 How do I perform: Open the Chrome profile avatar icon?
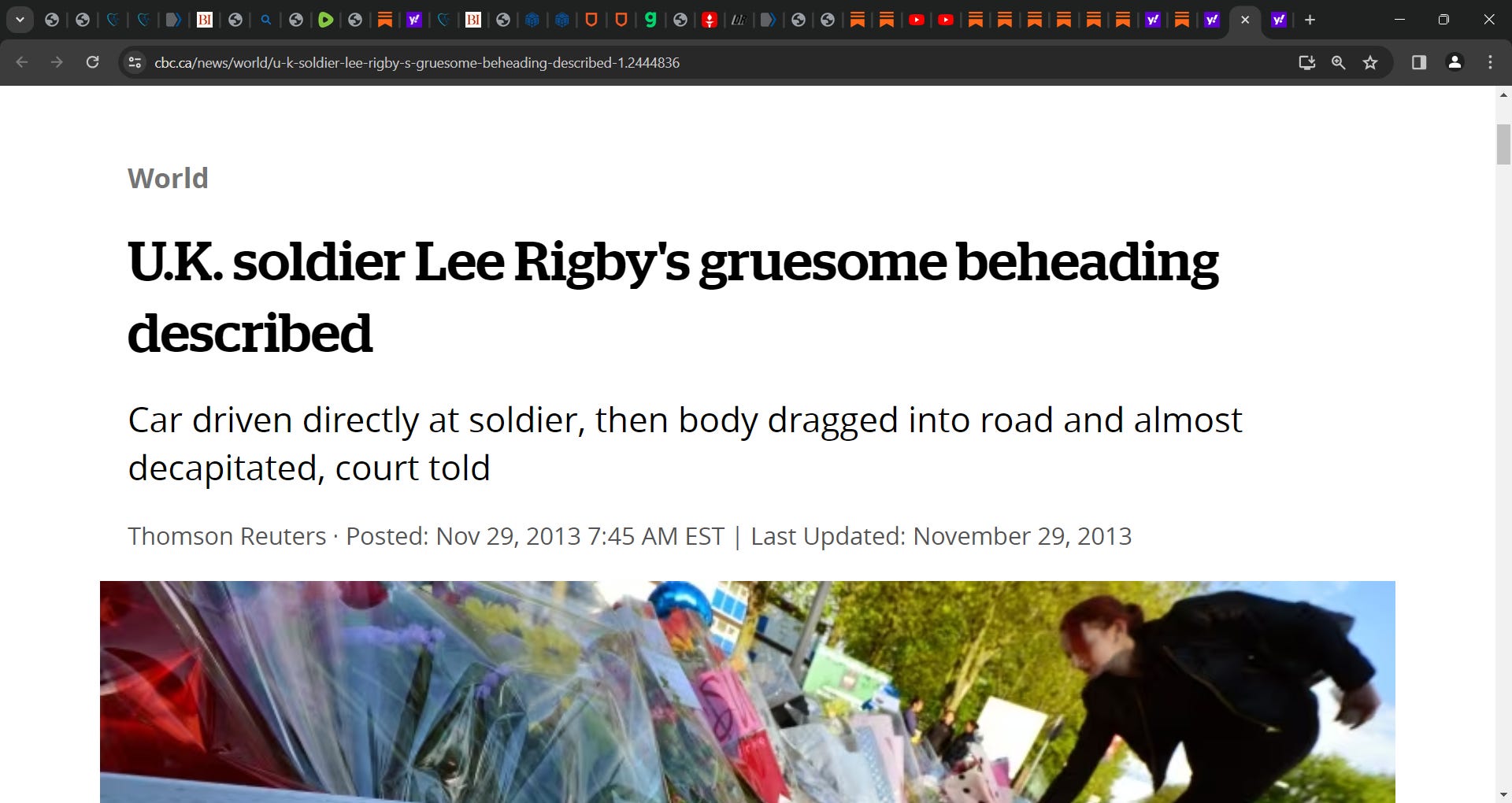[1455, 62]
